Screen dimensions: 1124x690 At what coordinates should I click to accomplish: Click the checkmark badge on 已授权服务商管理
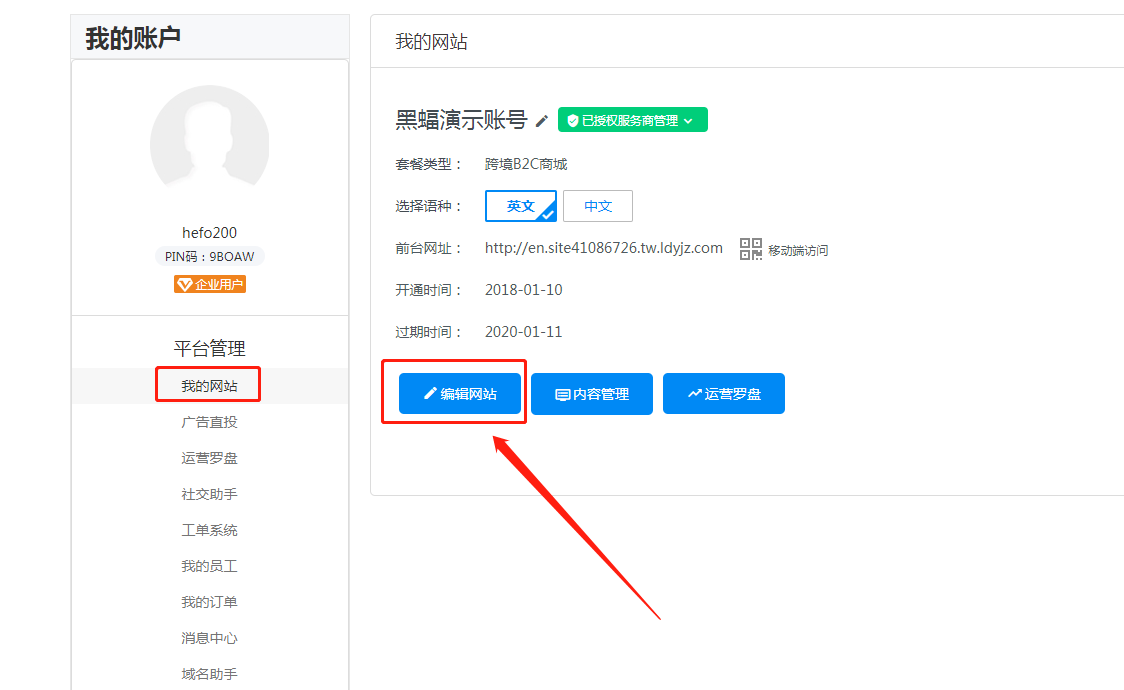tap(573, 119)
